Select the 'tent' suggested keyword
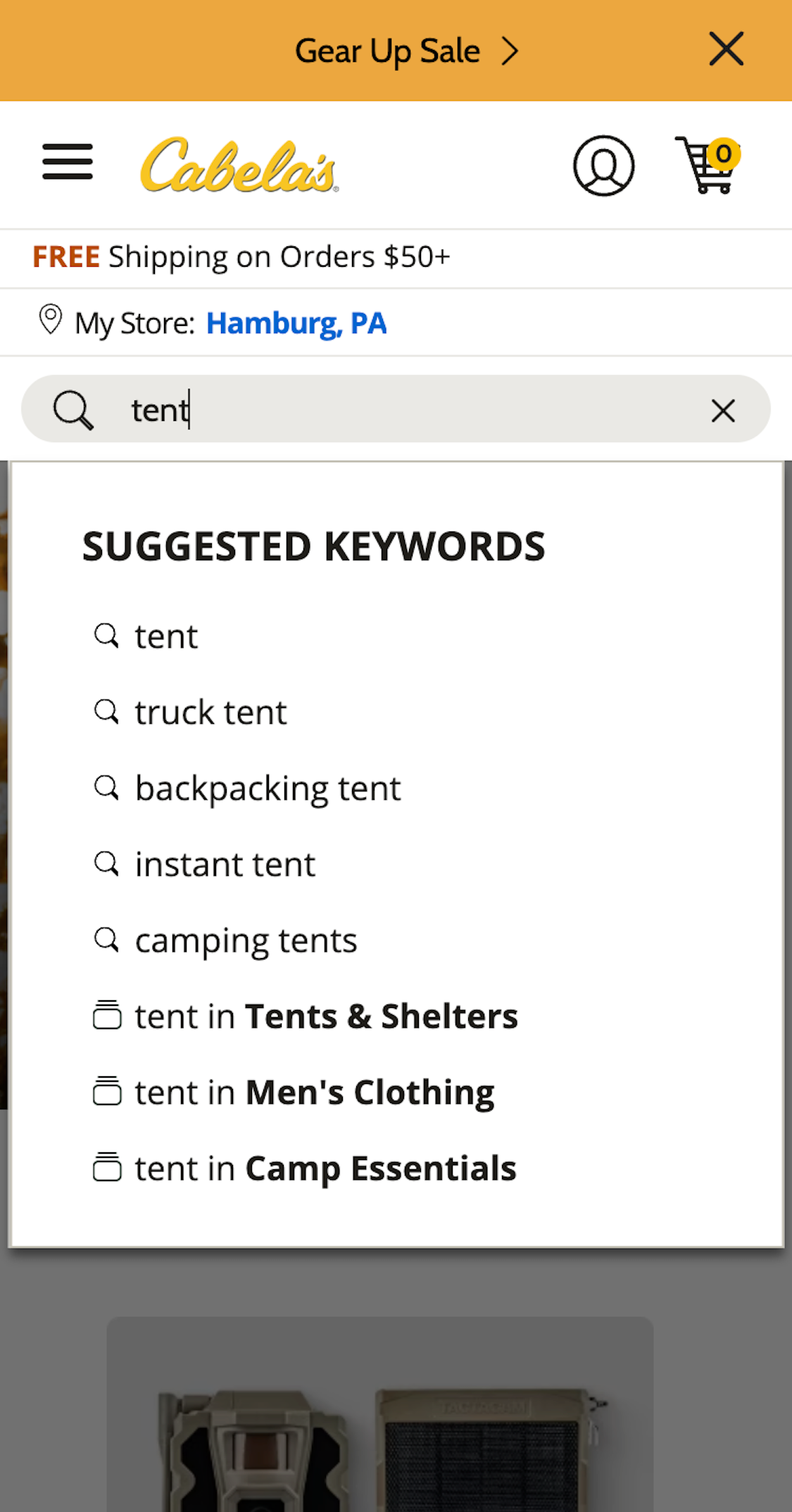Viewport: 792px width, 1512px height. (x=166, y=636)
